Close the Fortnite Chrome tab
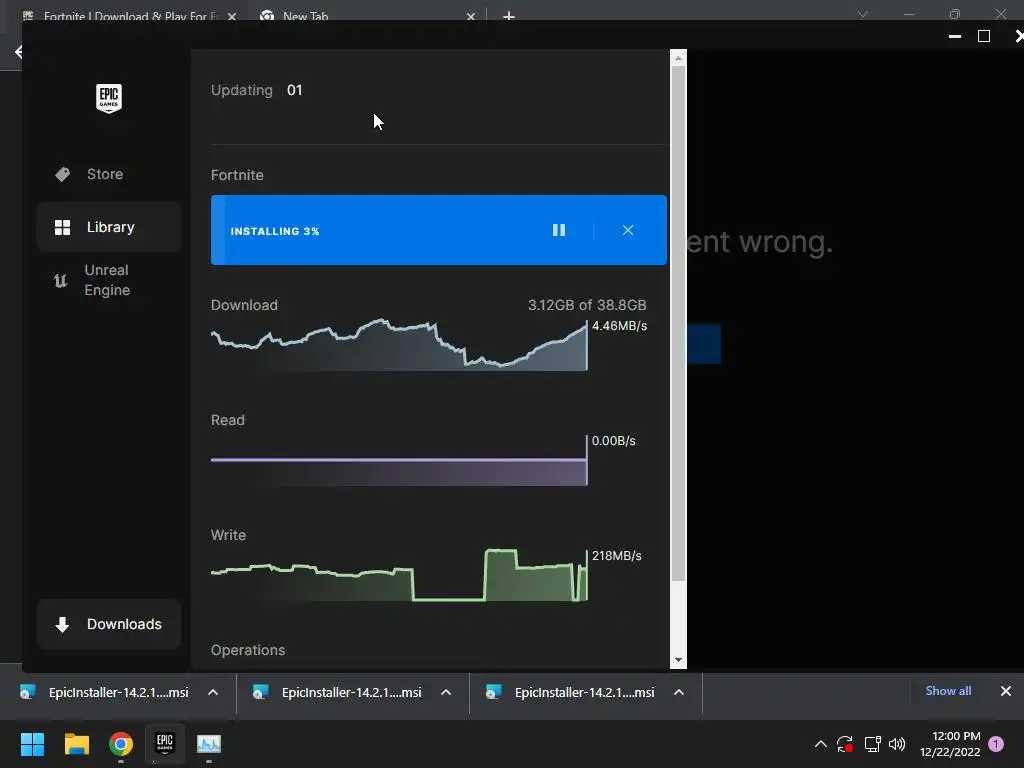 (x=232, y=16)
